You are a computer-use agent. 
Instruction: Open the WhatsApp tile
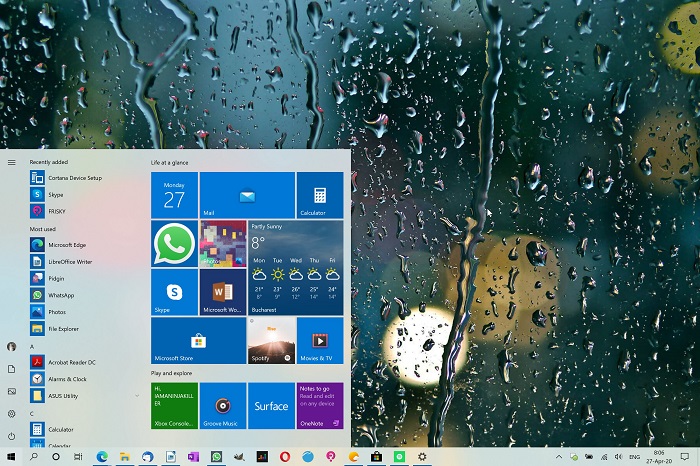[x=174, y=244]
